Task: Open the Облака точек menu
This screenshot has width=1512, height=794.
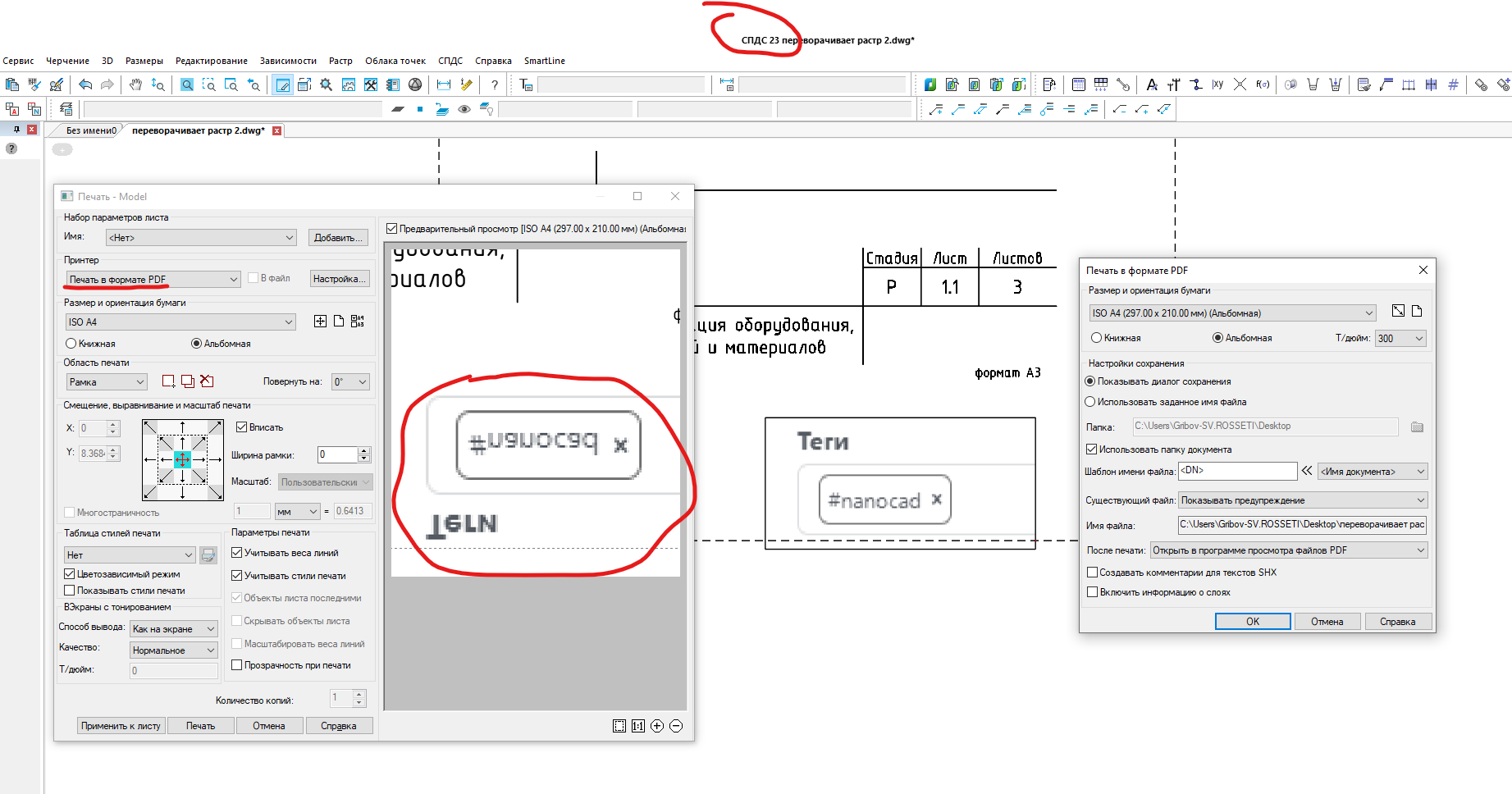Action: 395,61
